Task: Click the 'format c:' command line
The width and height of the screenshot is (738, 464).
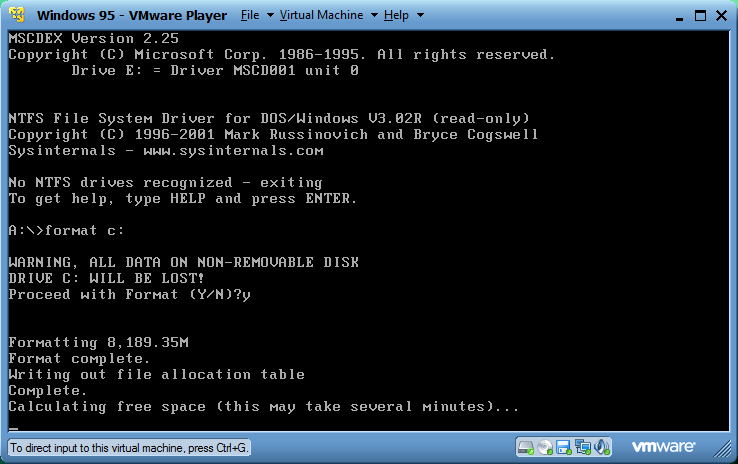Action: click(66, 230)
